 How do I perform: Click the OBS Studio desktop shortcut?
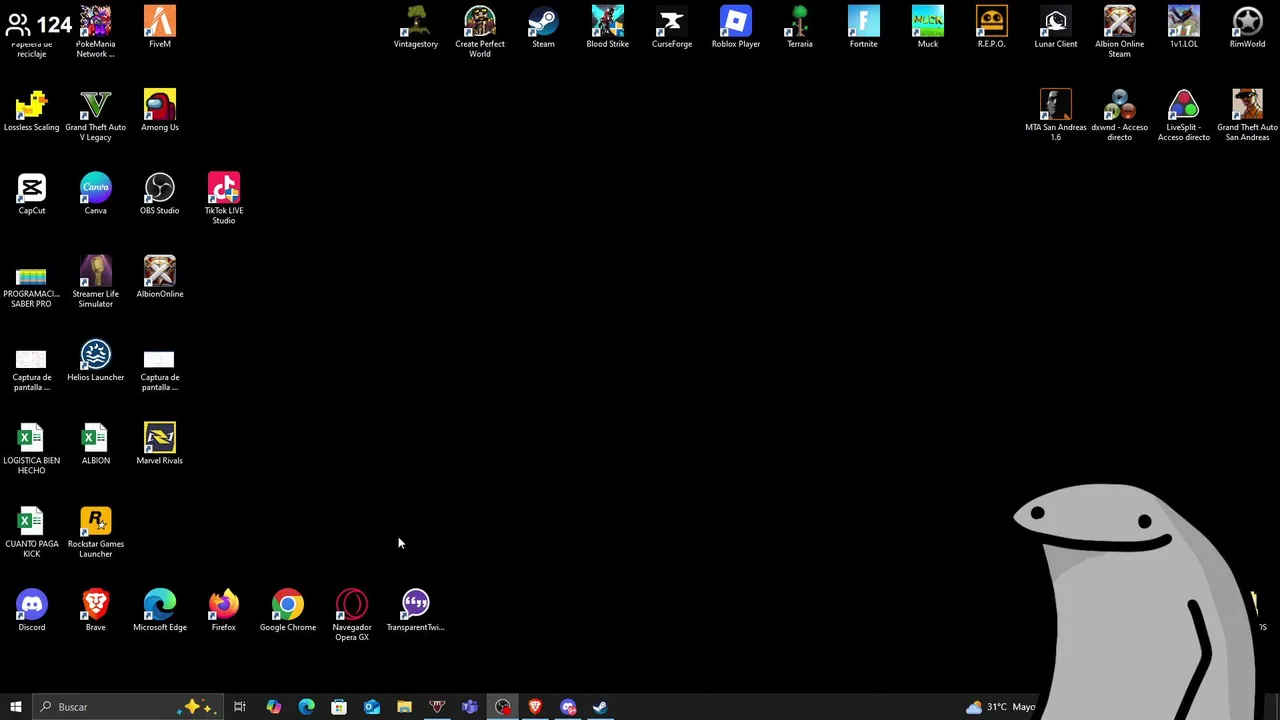[160, 194]
